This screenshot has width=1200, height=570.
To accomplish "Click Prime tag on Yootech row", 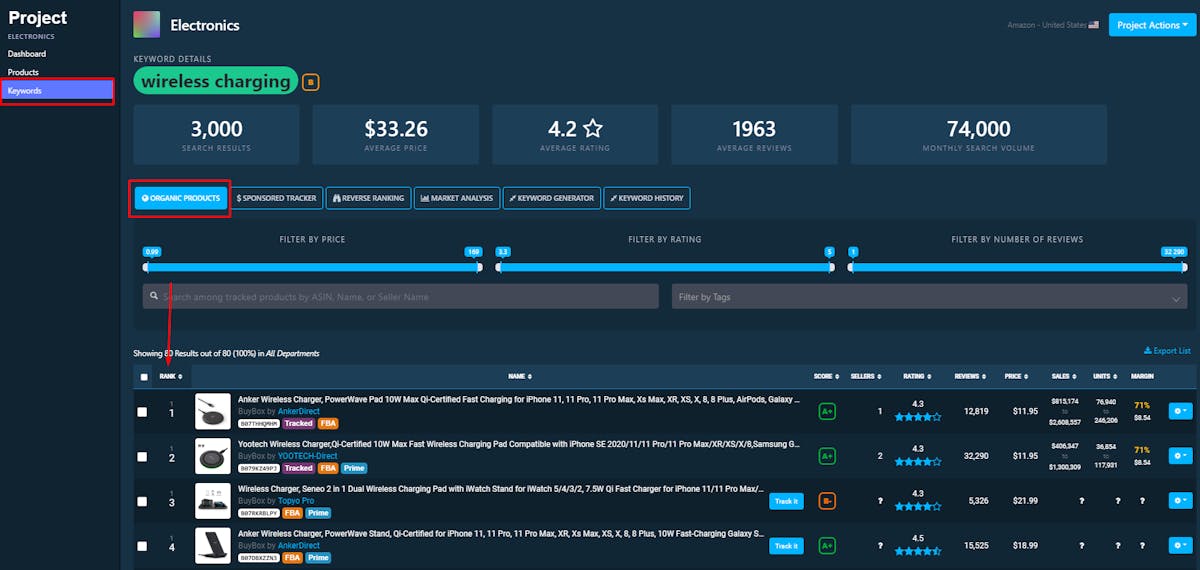I will tap(353, 468).
